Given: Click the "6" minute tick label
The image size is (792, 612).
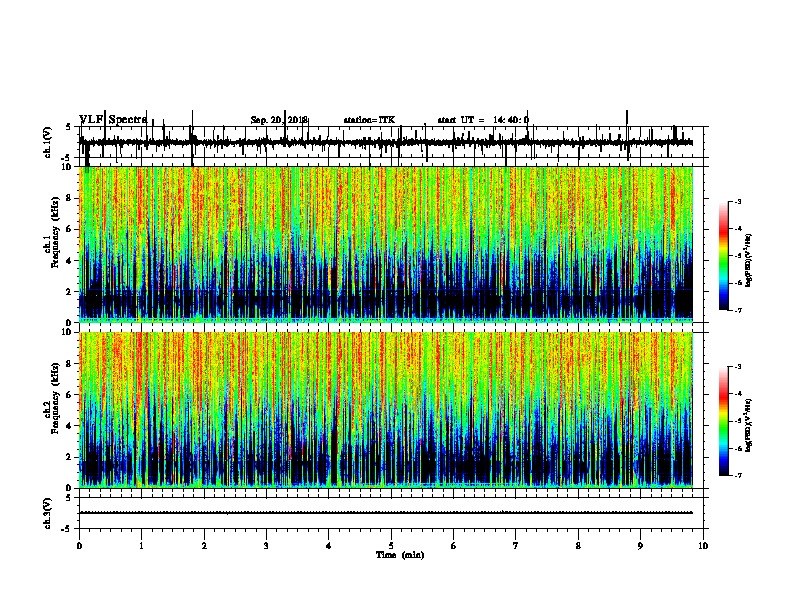Looking at the screenshot, I should click(454, 546).
